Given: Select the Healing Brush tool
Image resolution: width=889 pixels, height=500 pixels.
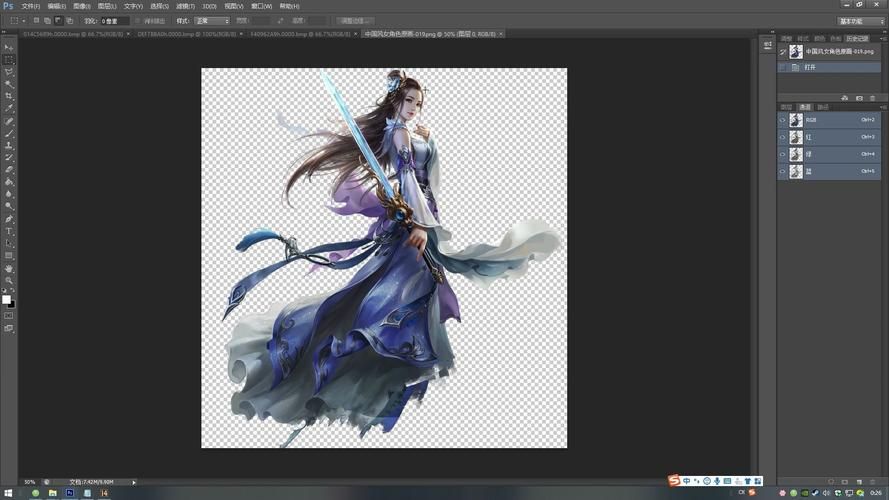Looking at the screenshot, I should point(9,121).
